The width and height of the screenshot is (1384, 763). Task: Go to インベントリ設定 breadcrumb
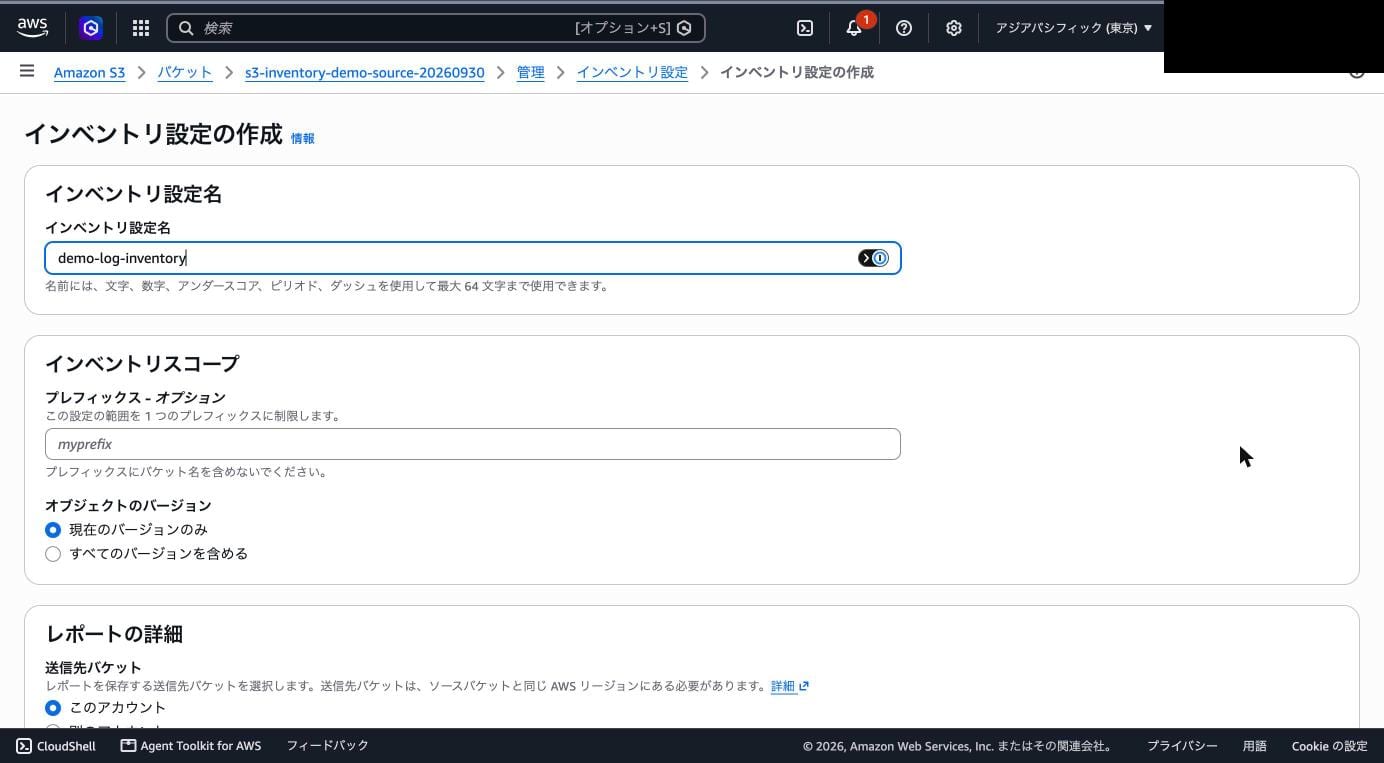(632, 72)
